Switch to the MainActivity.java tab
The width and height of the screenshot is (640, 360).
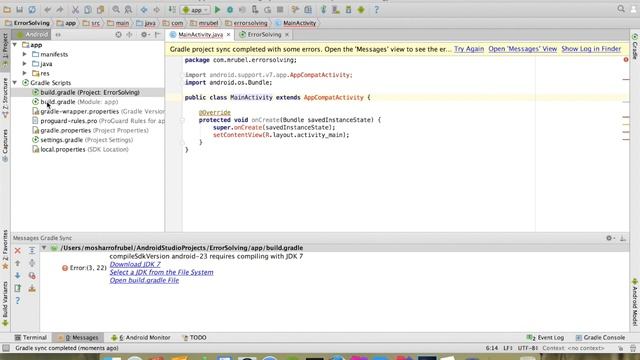pos(200,35)
